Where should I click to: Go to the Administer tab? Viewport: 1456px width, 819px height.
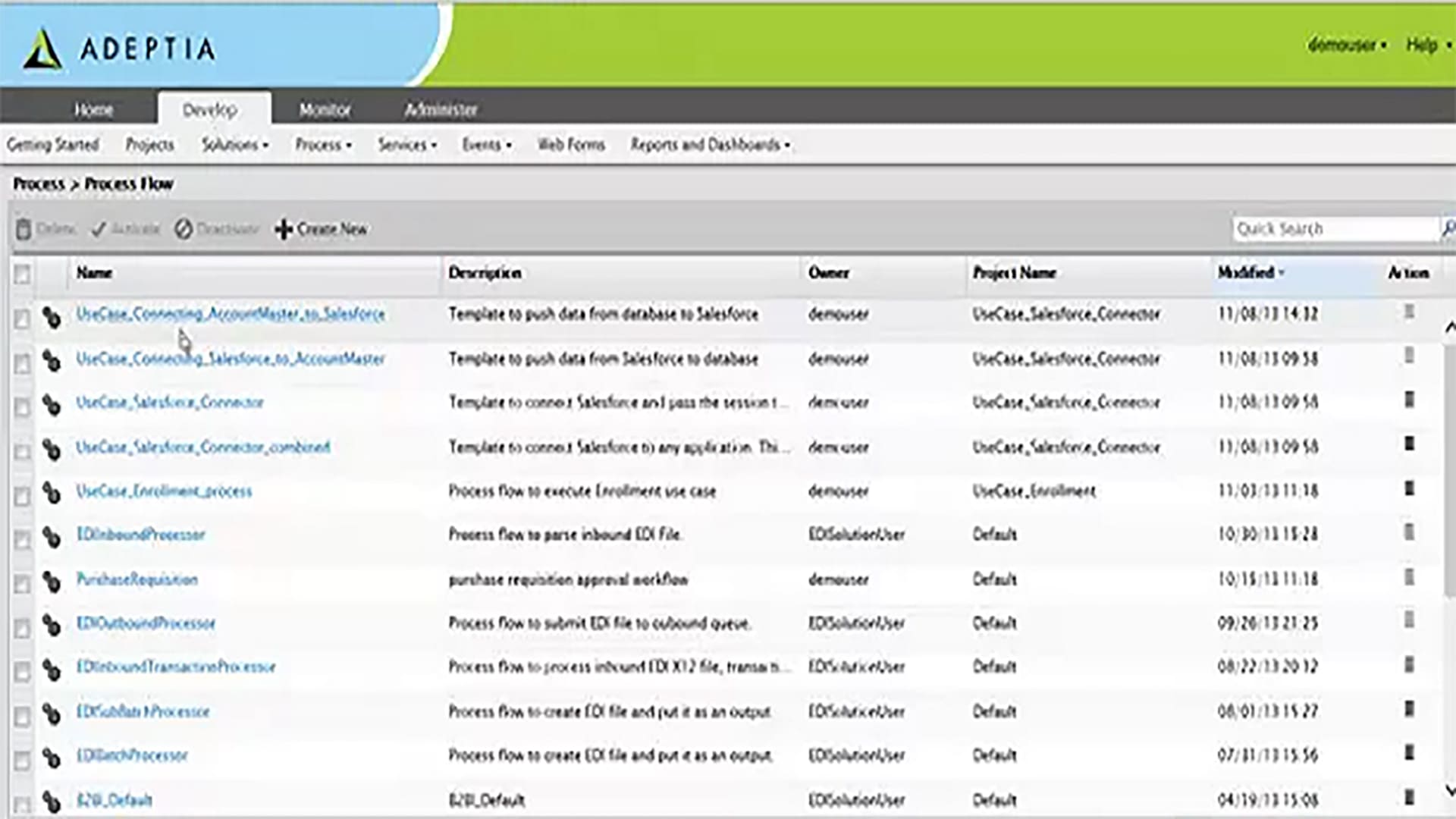[441, 110]
